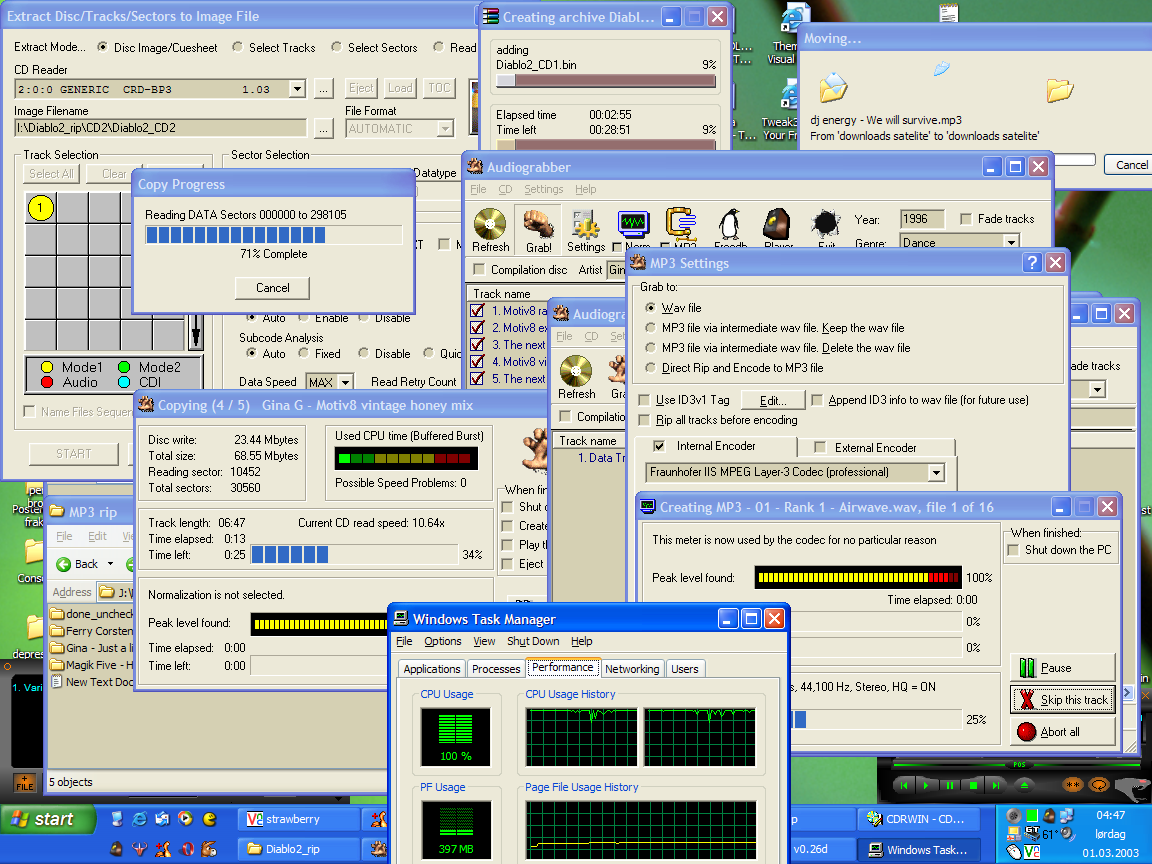The height and width of the screenshot is (864, 1152).
Task: Click Abort all button
Action: pyautogui.click(x=1063, y=732)
